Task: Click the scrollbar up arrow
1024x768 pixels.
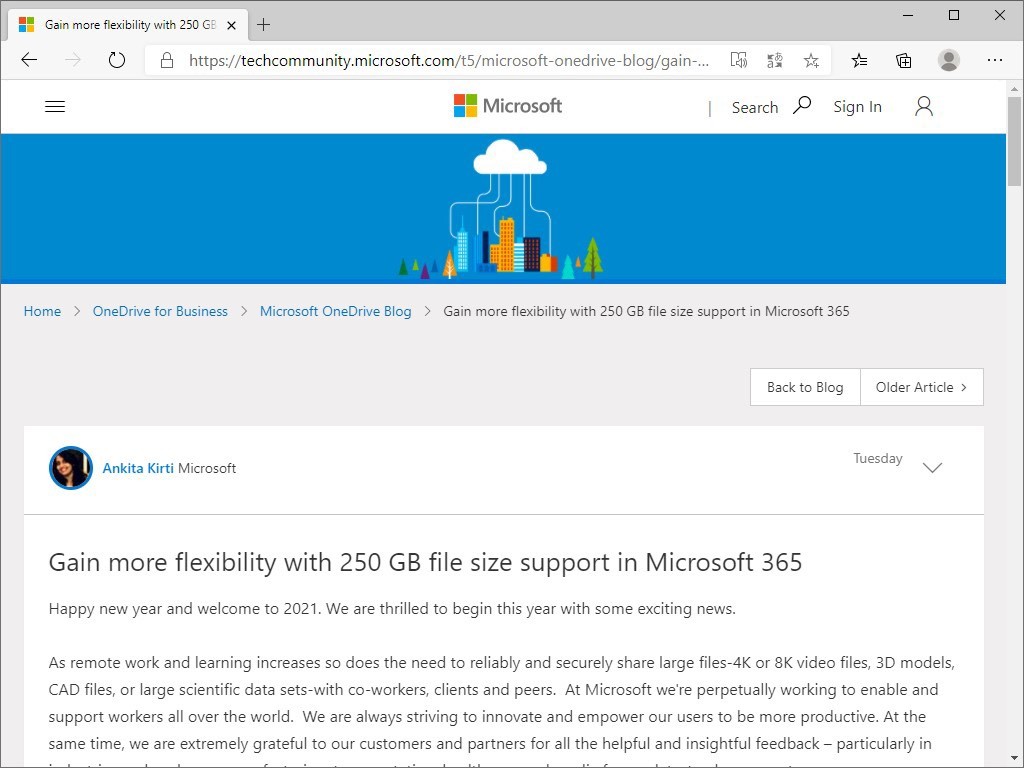Action: pos(1014,88)
